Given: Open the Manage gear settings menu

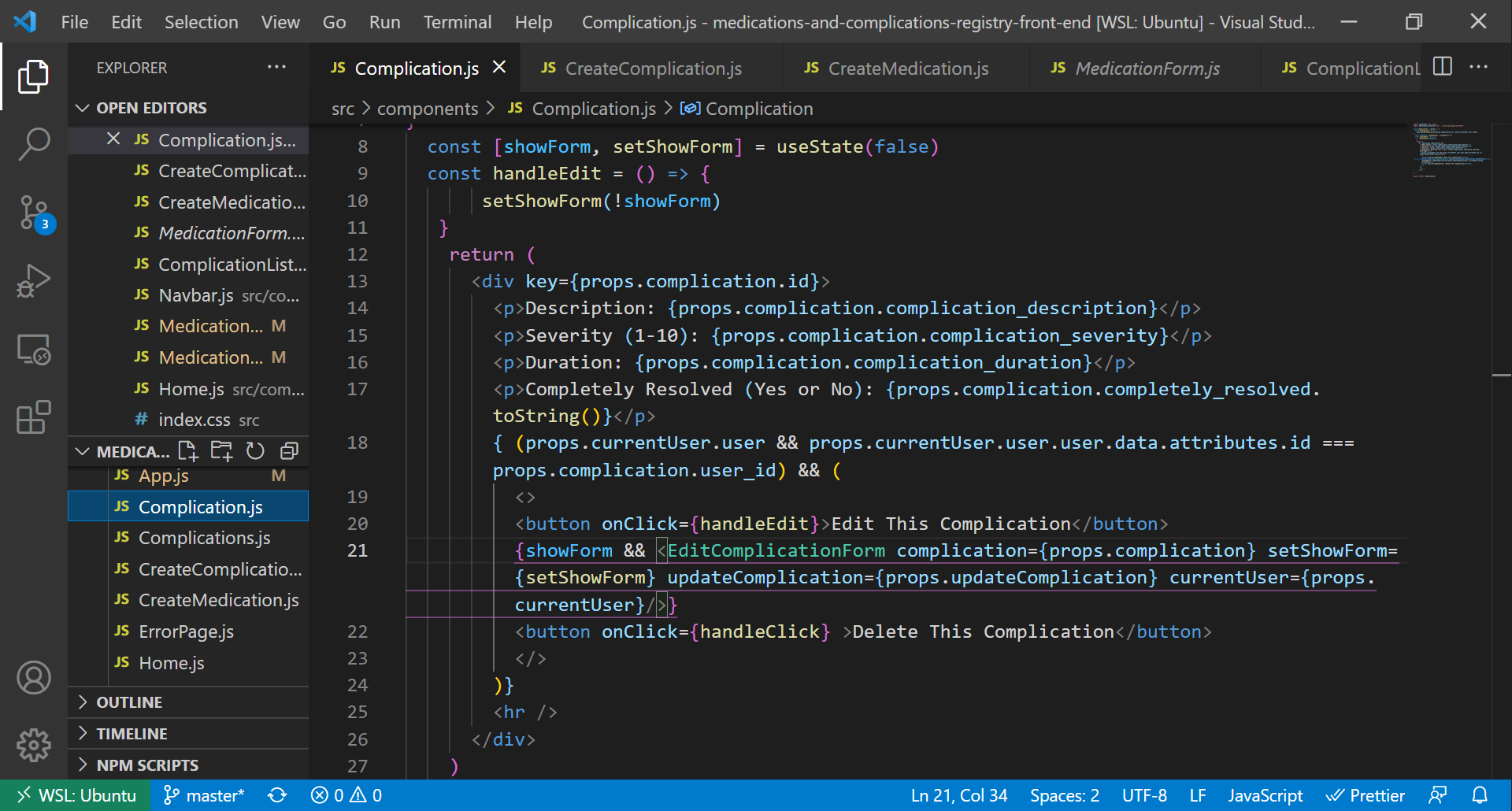Looking at the screenshot, I should click(x=34, y=745).
